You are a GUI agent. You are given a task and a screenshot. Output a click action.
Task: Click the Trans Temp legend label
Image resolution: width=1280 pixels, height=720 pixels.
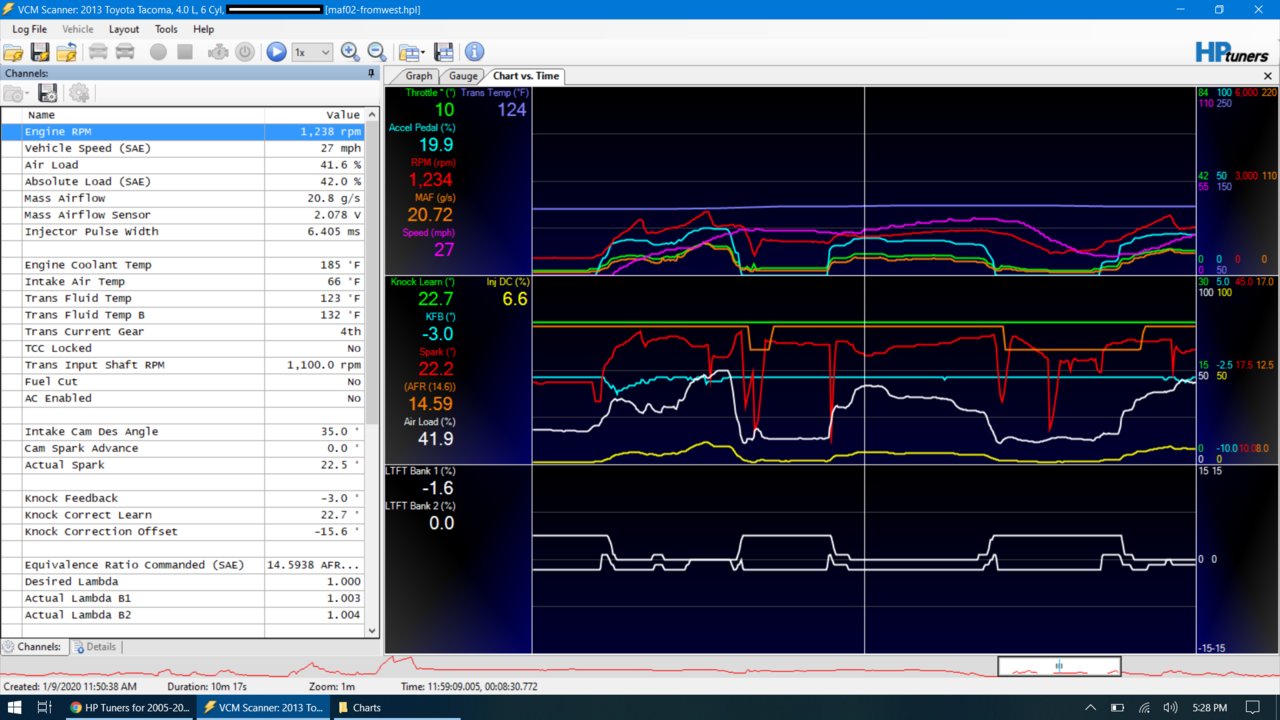(x=494, y=93)
